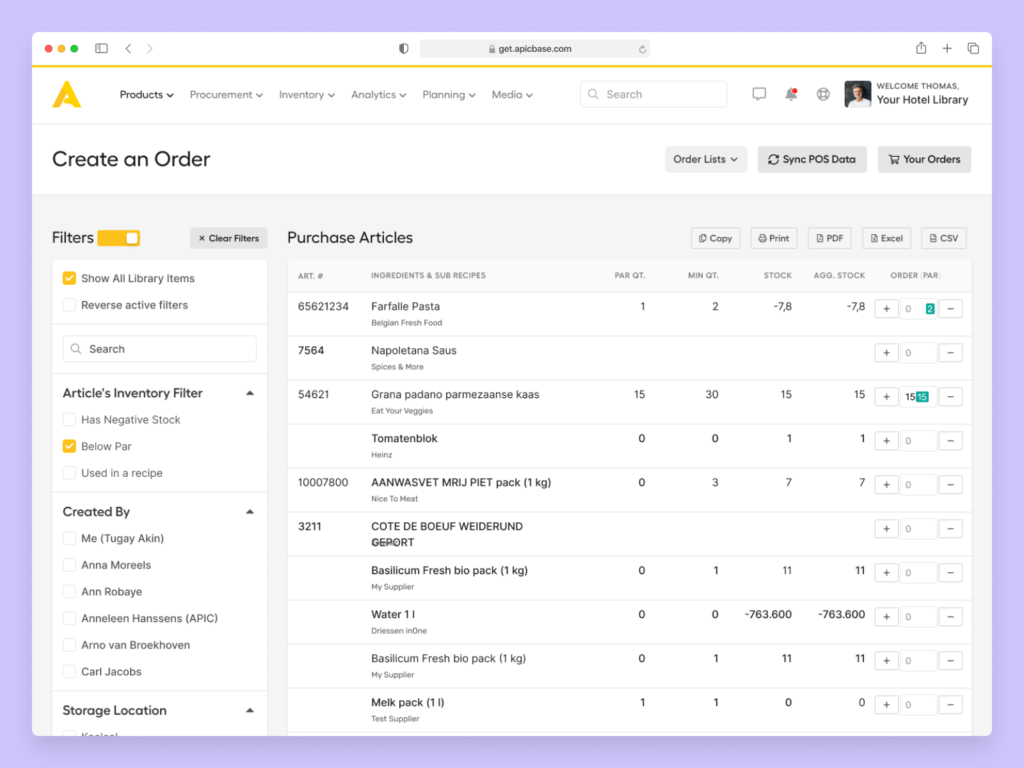Open the chat messages icon
Image resolution: width=1024 pixels, height=768 pixels.
(x=759, y=94)
